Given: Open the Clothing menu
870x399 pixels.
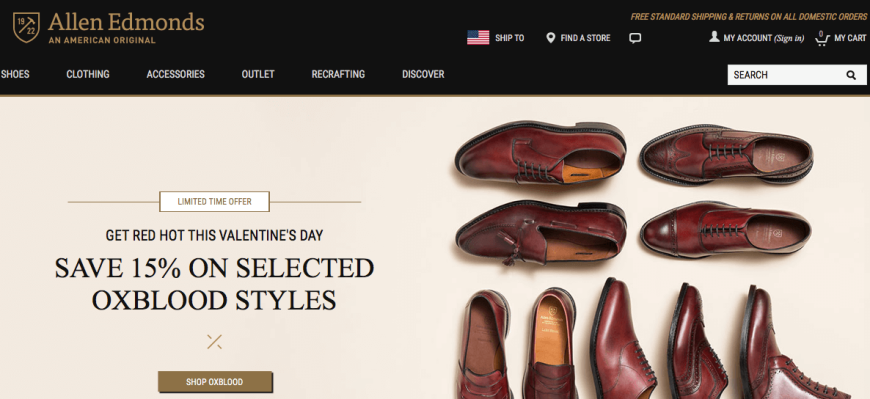Looking at the screenshot, I should coord(88,74).
